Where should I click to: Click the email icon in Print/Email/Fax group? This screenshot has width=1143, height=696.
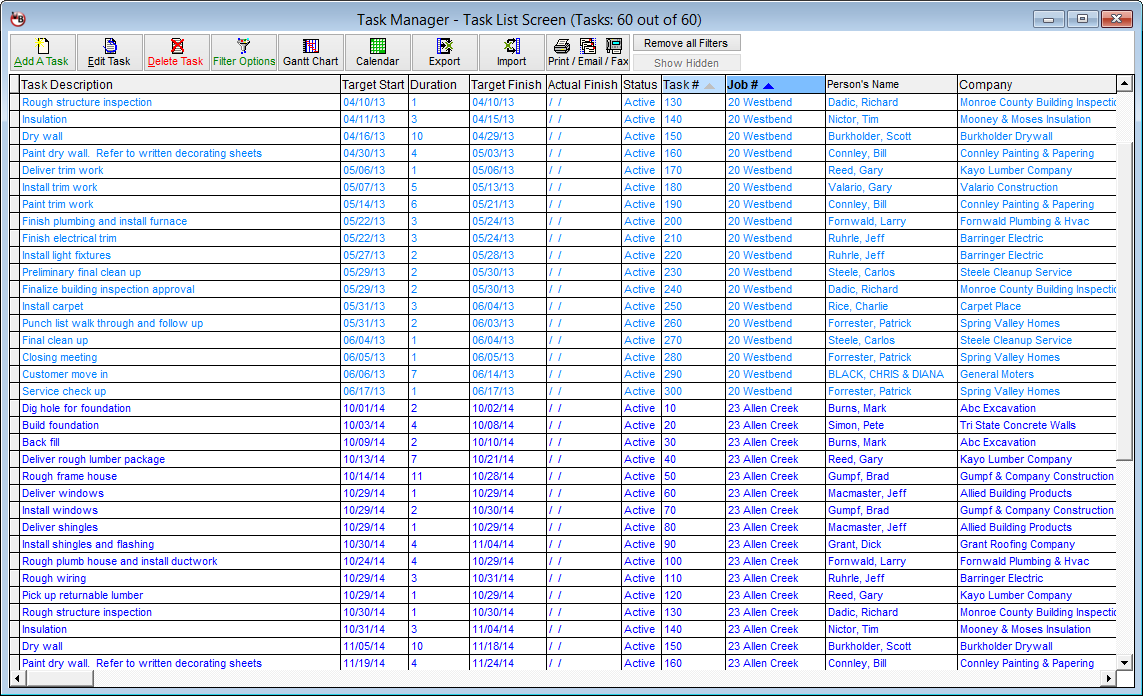587,45
